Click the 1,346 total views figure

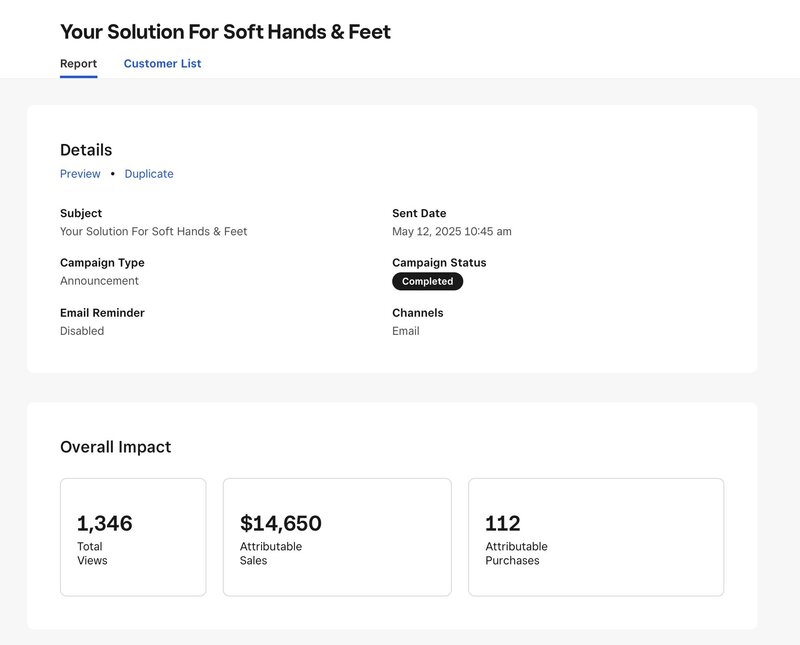point(105,523)
